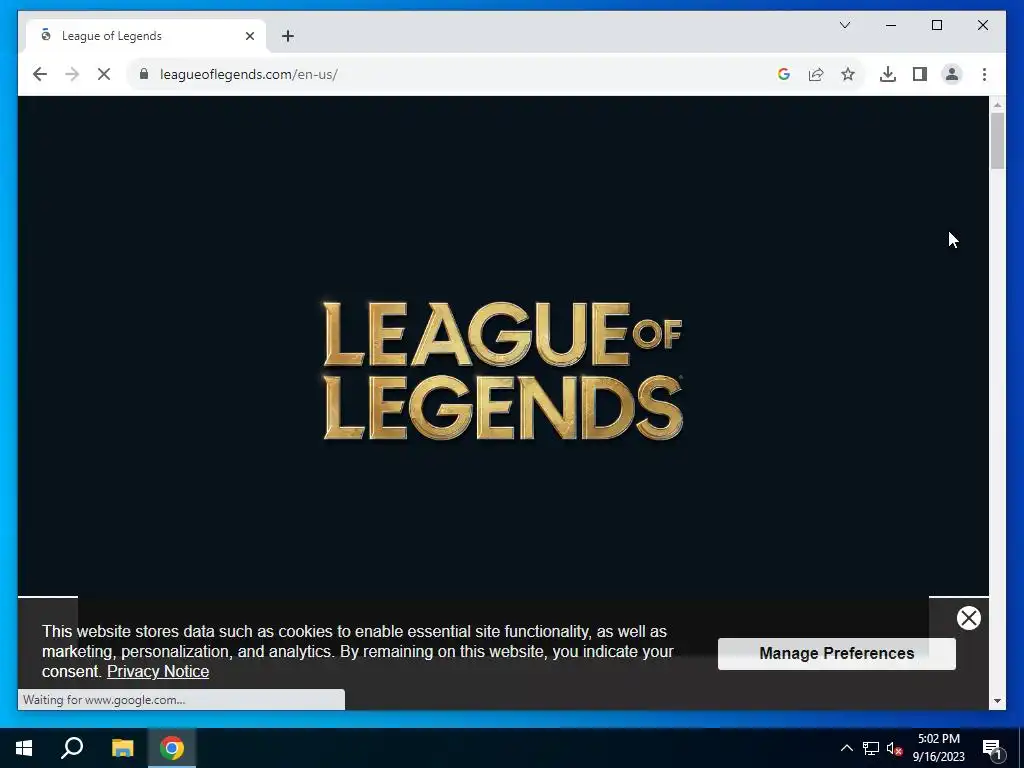Maximize the Chrome window

point(936,25)
